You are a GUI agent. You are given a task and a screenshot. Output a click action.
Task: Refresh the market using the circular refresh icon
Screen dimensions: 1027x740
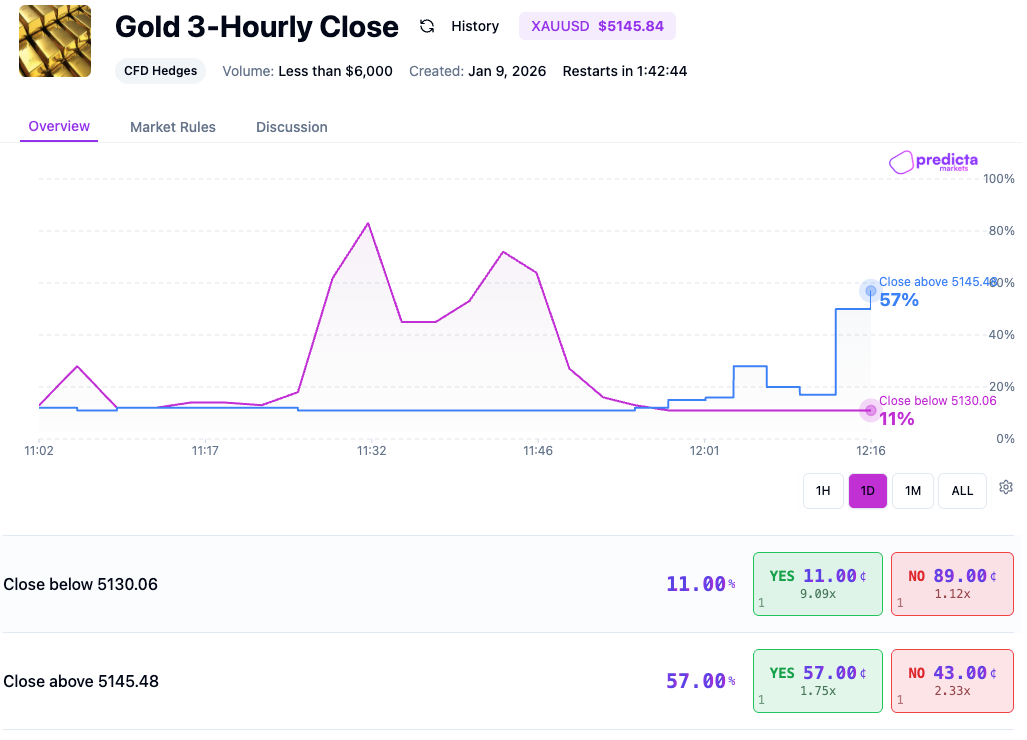point(427,26)
